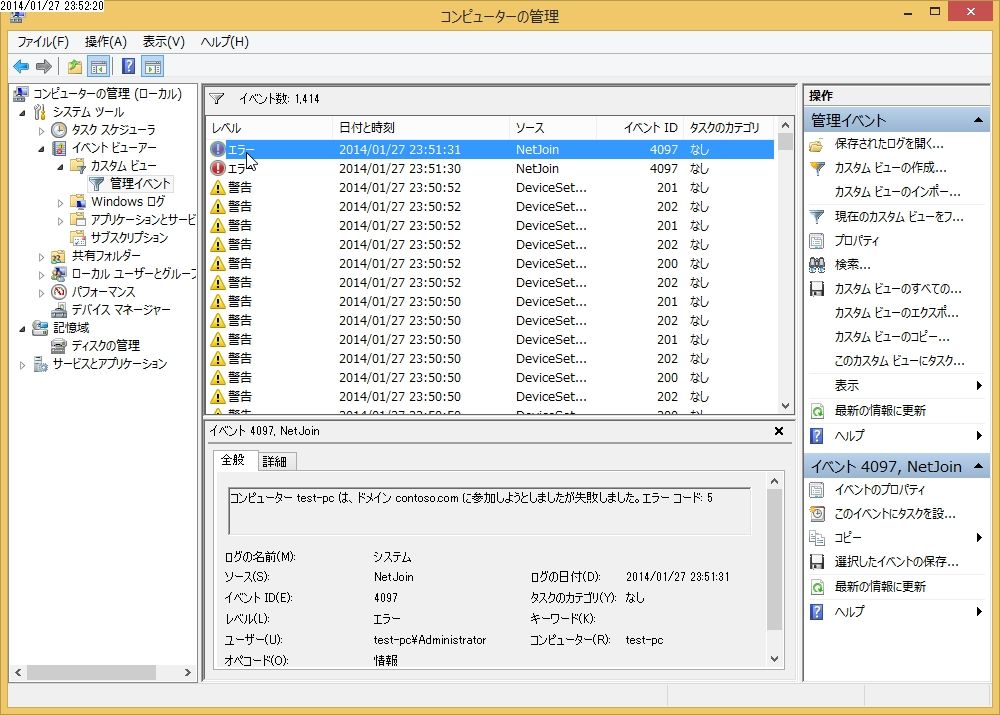Click 最新の情報に更新 under 管理イベント
The image size is (1000, 715).
point(880,410)
